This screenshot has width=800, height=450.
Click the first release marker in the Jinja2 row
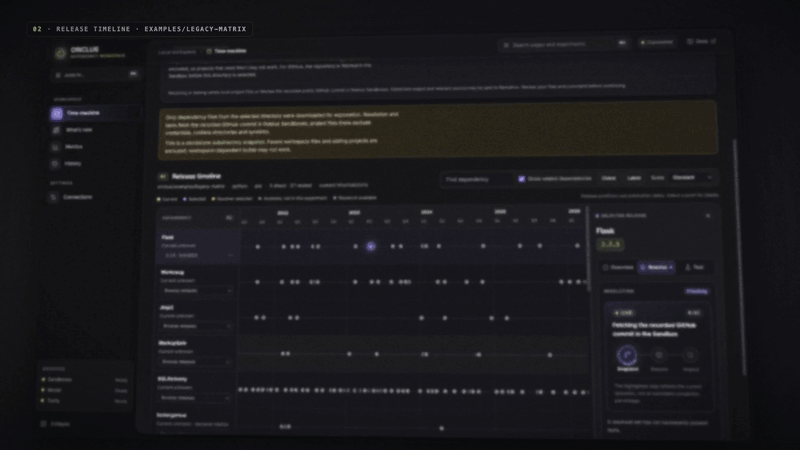coord(256,317)
